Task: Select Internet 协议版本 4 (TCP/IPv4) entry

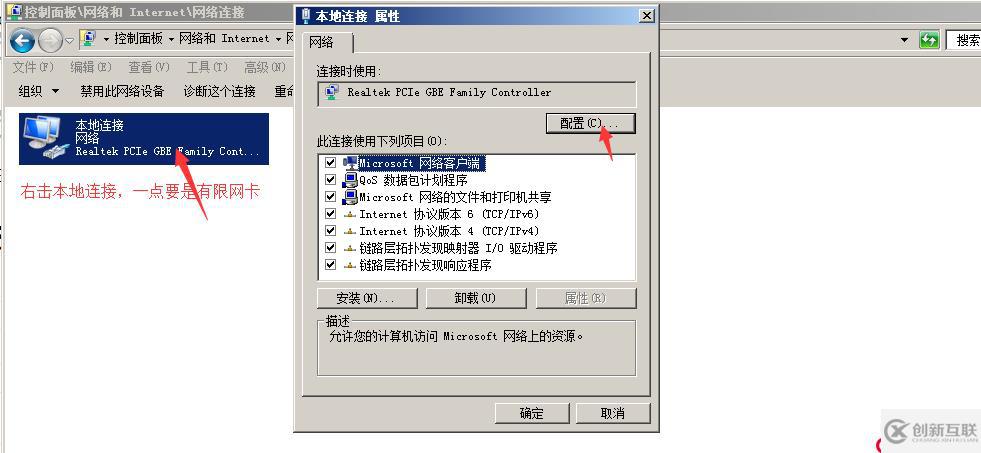Action: point(441,231)
